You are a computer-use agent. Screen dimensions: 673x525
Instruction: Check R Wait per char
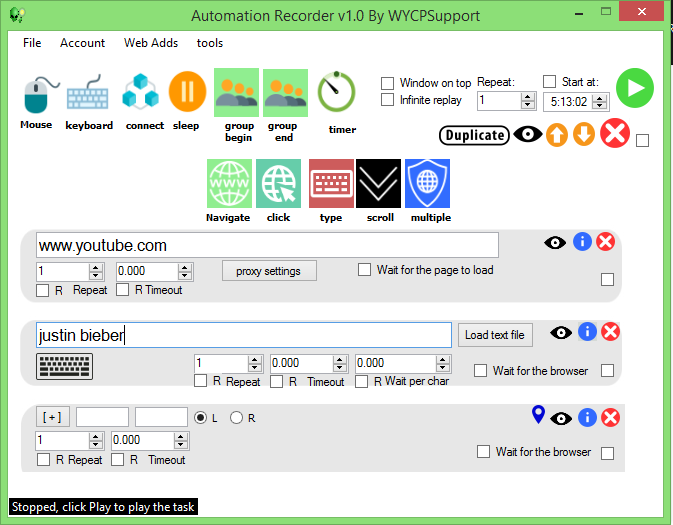(361, 382)
